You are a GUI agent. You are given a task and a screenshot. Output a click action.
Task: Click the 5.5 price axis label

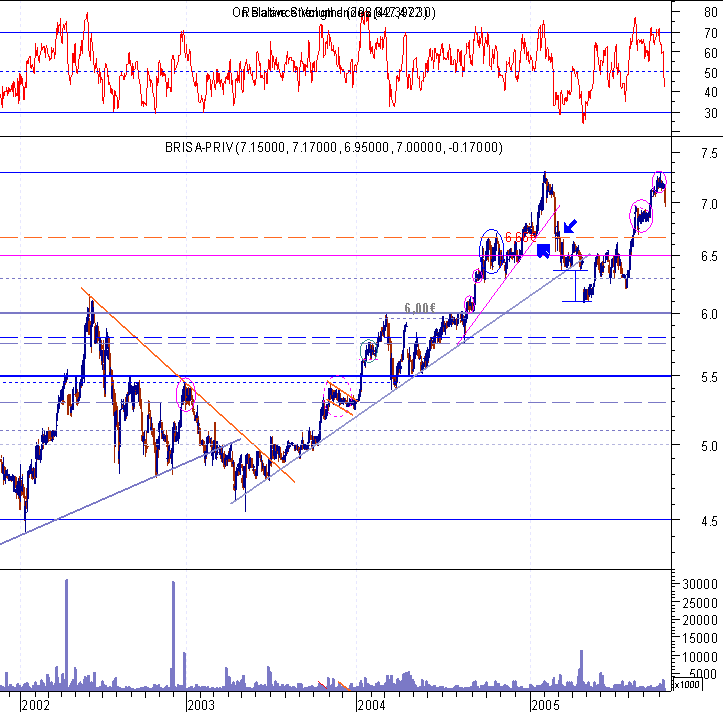tap(709, 377)
